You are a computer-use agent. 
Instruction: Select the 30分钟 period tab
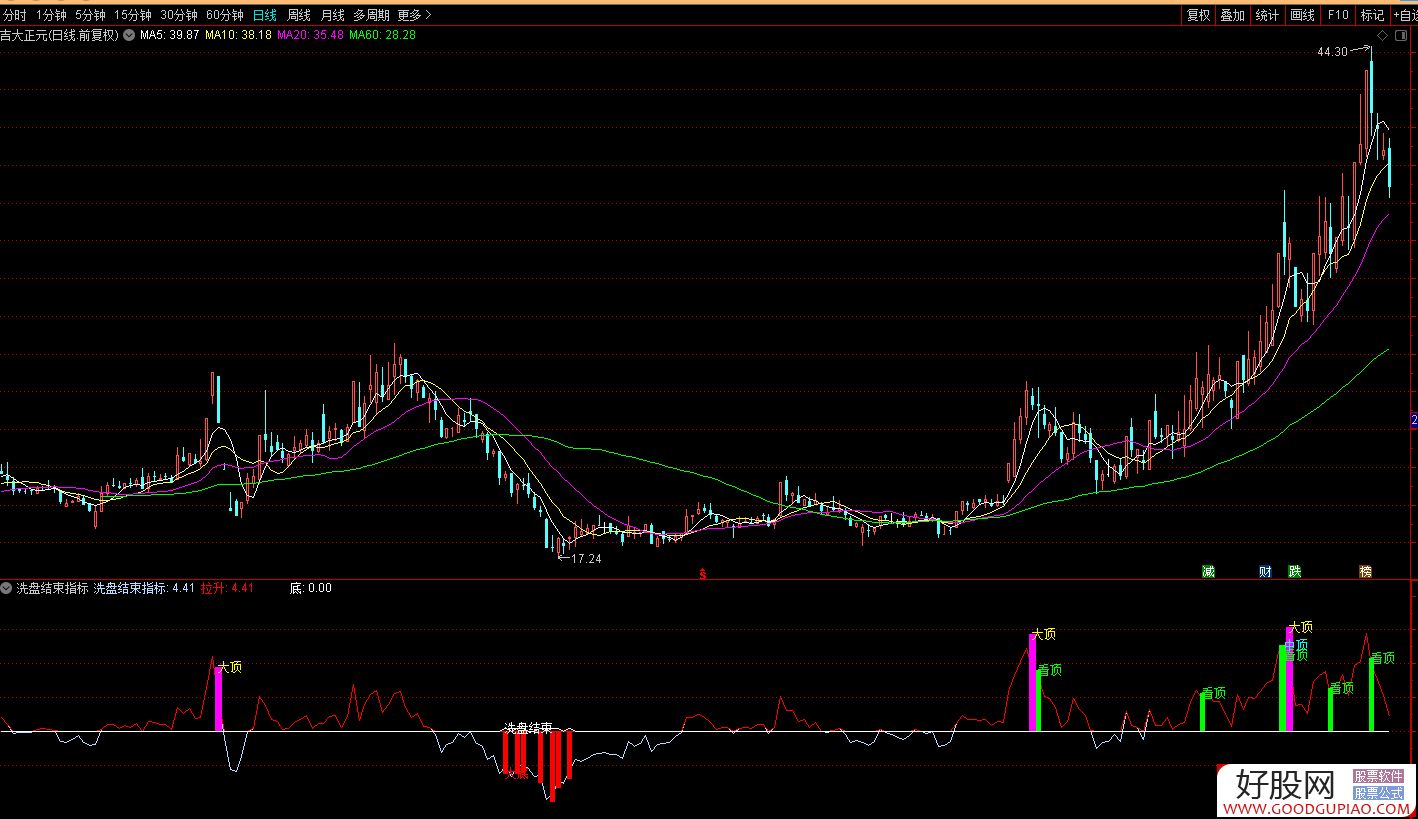point(179,15)
